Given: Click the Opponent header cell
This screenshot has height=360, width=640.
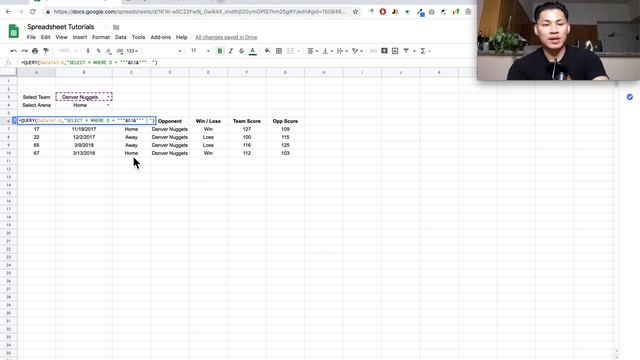Looking at the screenshot, I should tap(170, 121).
